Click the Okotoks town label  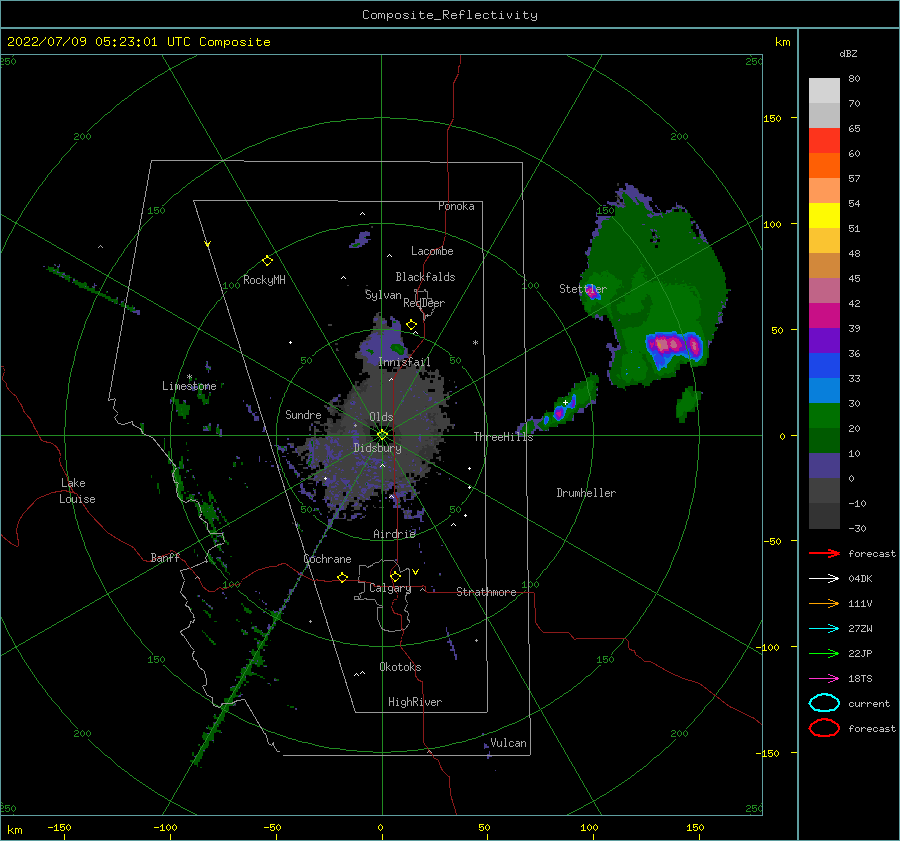400,667
